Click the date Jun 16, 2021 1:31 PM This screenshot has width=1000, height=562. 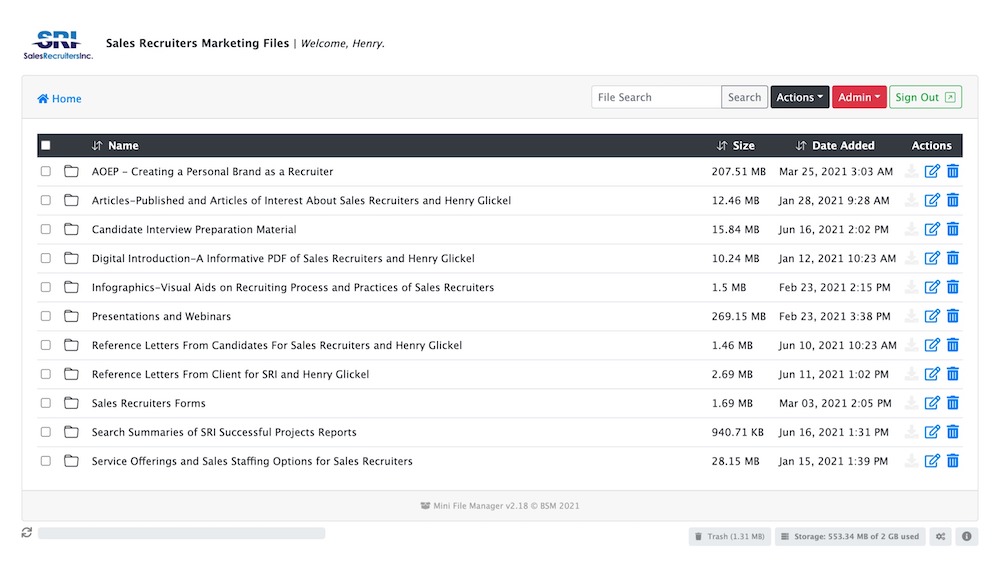point(833,432)
